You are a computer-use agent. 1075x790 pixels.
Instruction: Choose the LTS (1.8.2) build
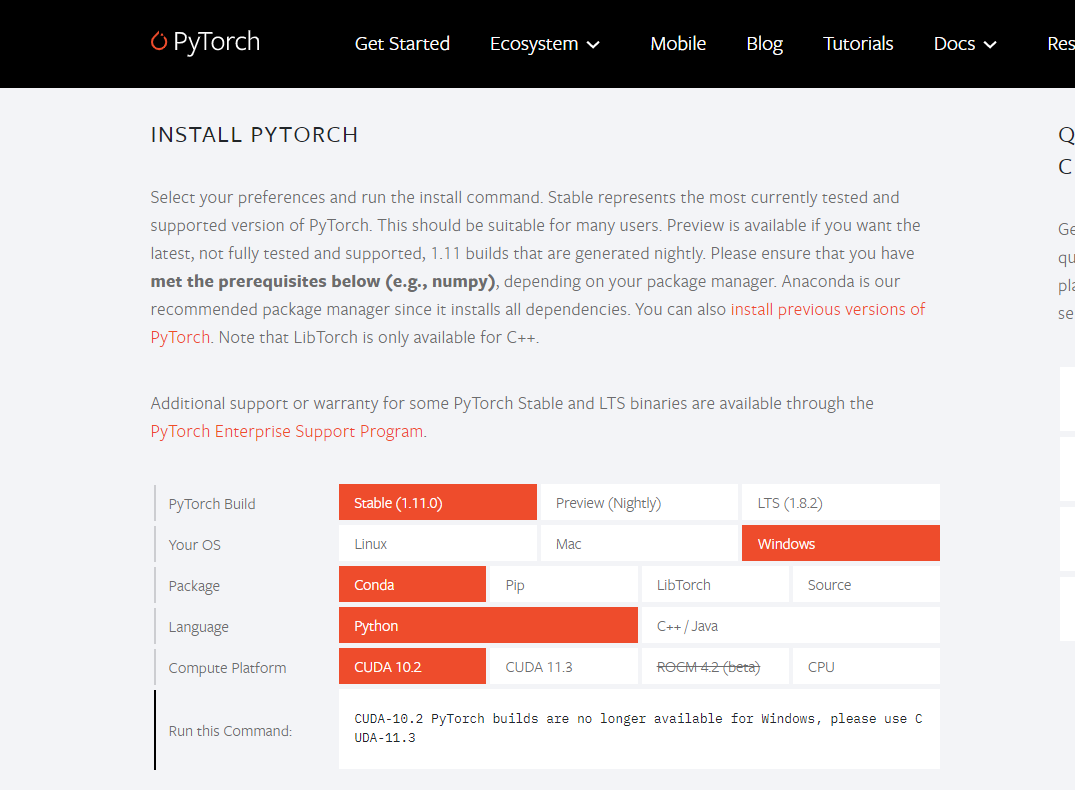click(x=840, y=502)
